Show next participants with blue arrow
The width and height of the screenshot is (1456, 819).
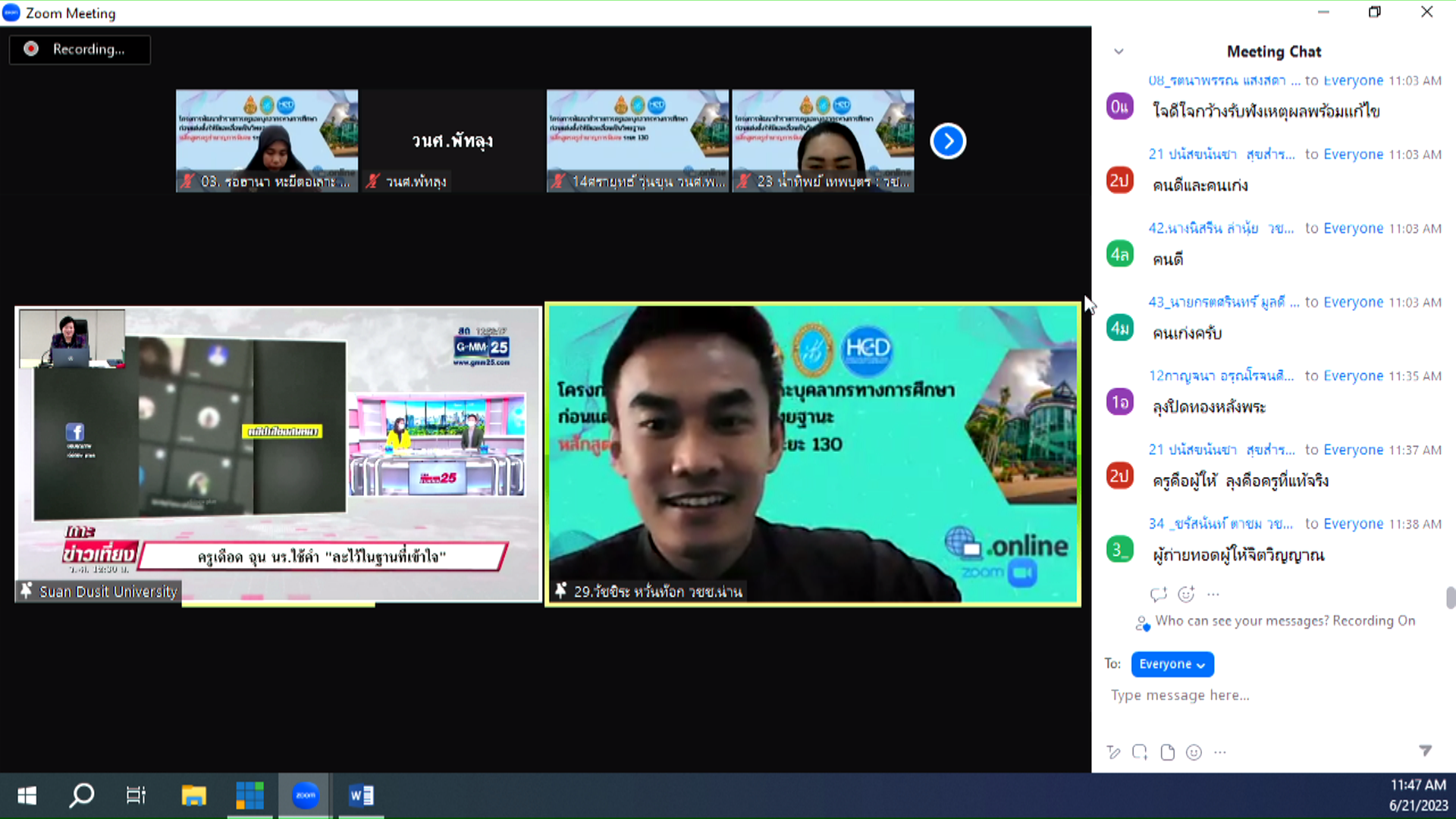[x=948, y=141]
